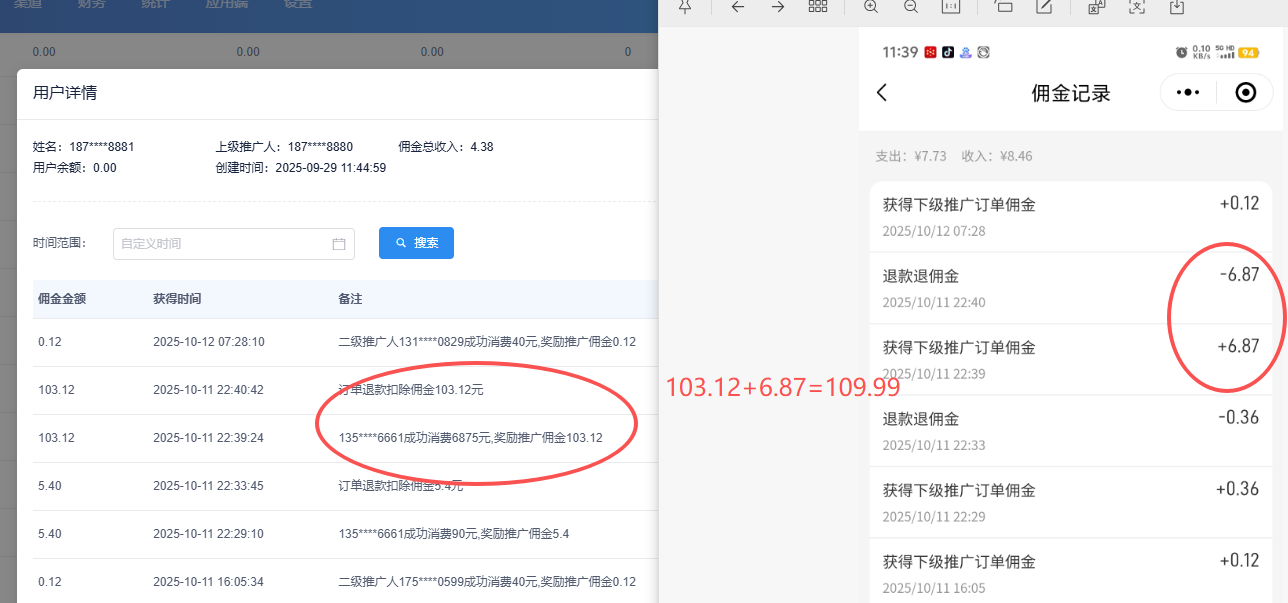Select timestamp 2025-10-11 22:33:45 cell
The image size is (1288, 603).
208,486
